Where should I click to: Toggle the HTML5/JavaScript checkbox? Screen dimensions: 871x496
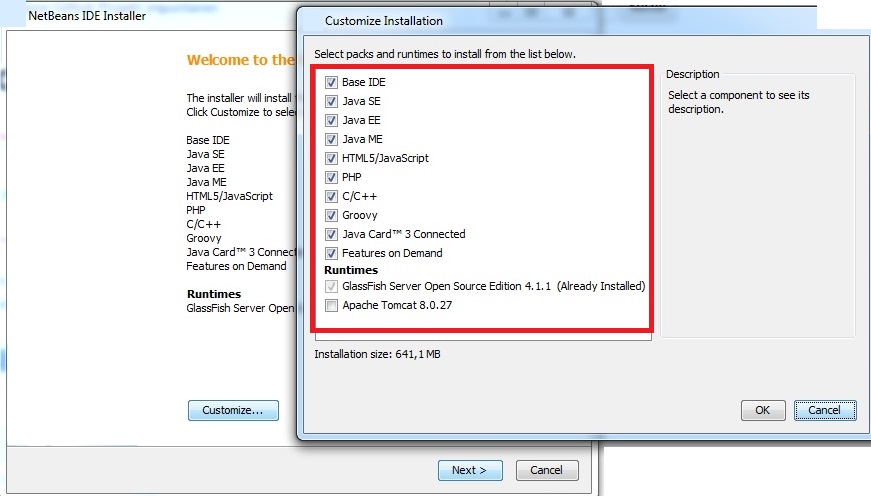[331, 158]
